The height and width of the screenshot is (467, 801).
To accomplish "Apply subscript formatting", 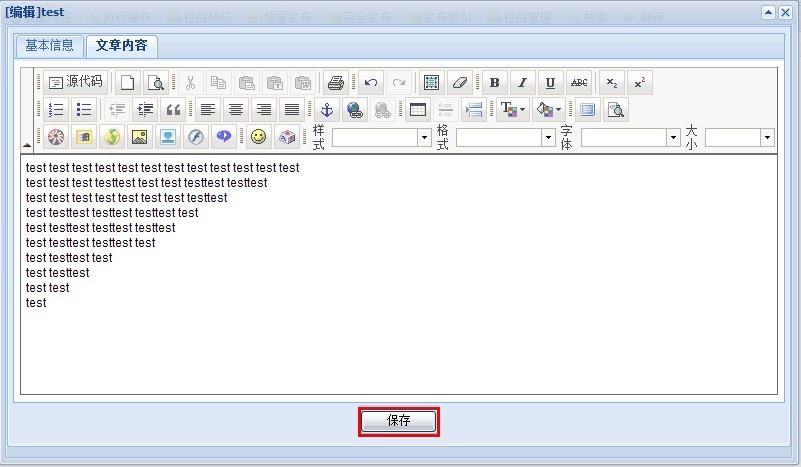I will pos(612,83).
